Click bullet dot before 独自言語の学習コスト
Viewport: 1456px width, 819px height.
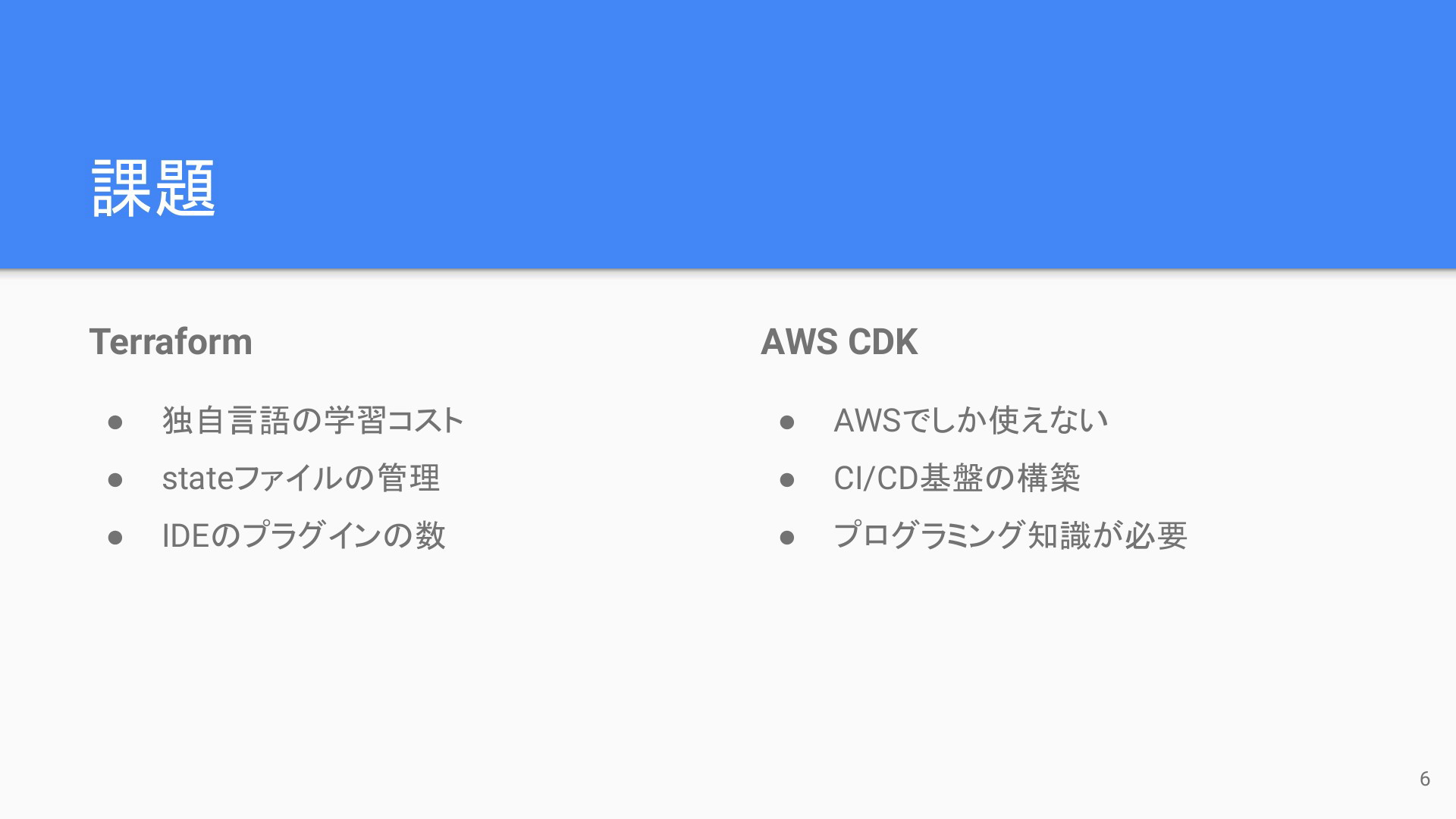[x=115, y=422]
